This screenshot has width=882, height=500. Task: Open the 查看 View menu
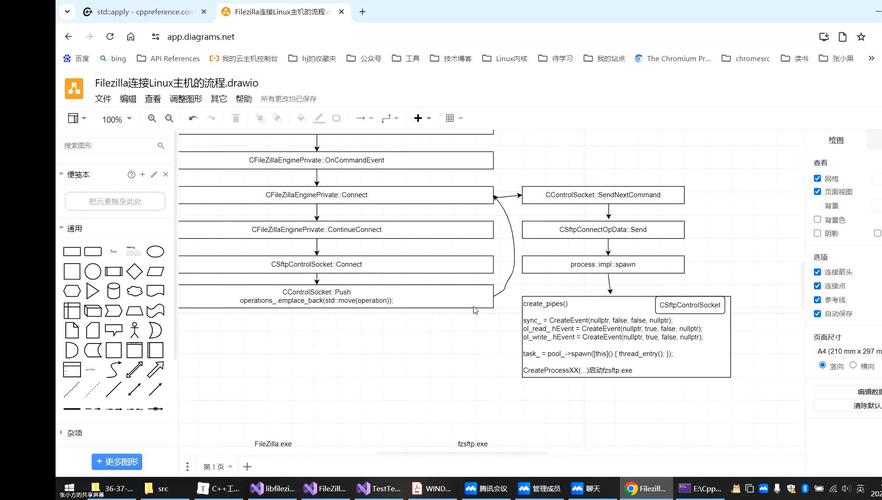click(152, 99)
